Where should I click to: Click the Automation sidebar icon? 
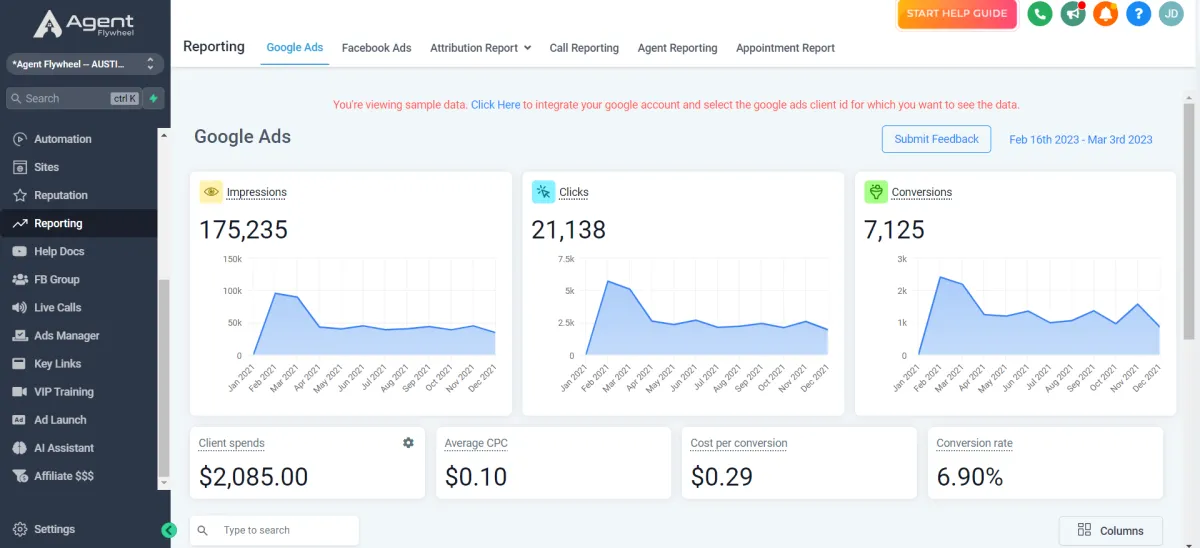point(20,139)
